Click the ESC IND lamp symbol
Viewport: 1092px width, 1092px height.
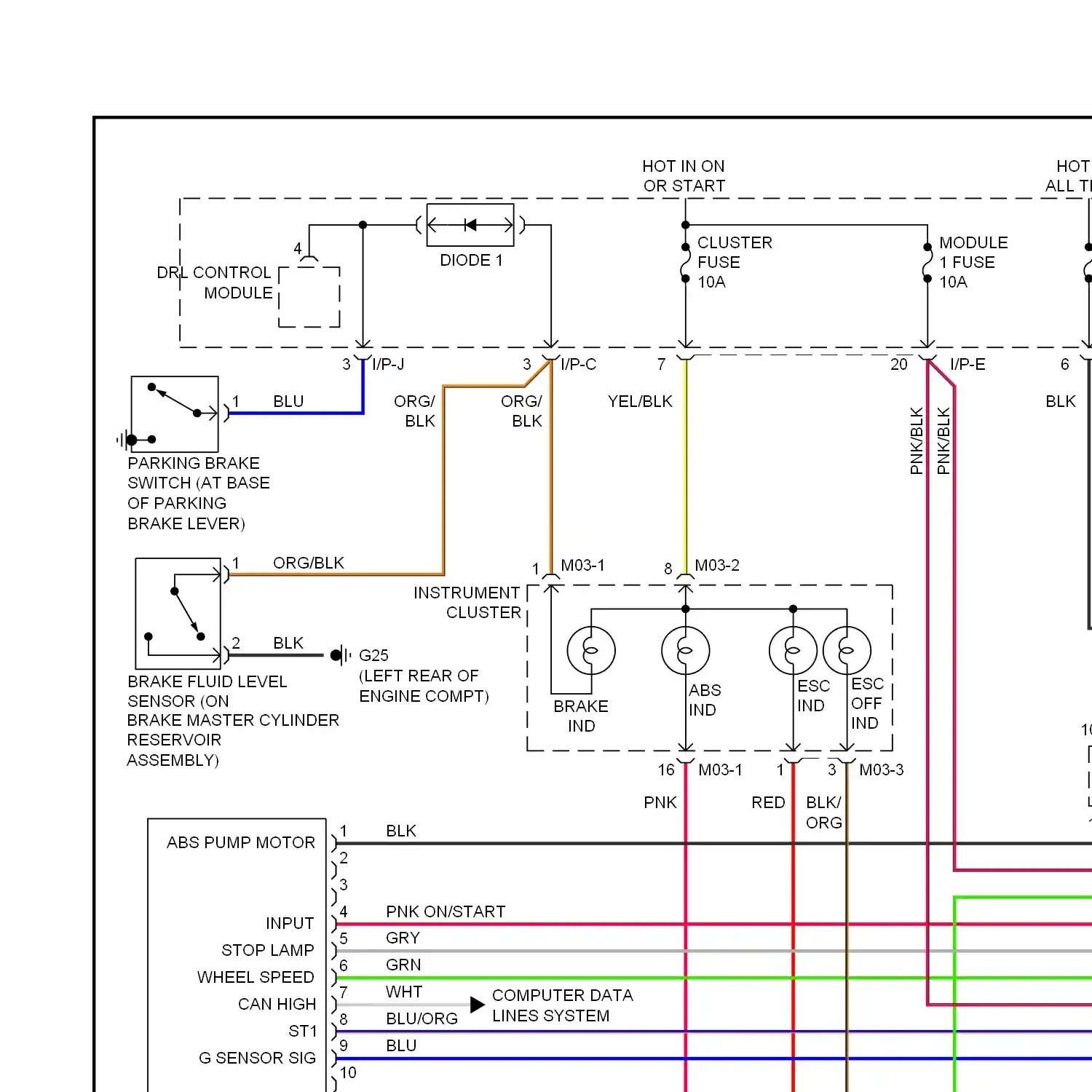click(x=793, y=650)
